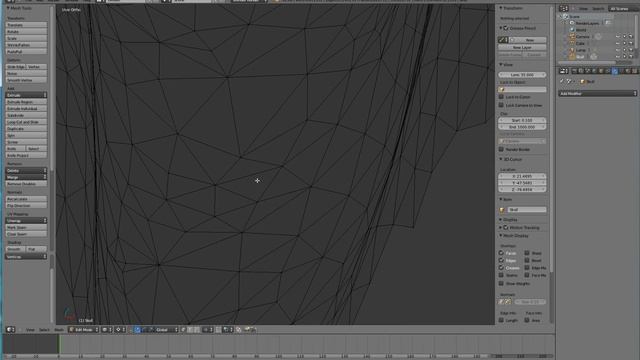Click the Extrude Region button
The image size is (640, 360).
click(26, 102)
